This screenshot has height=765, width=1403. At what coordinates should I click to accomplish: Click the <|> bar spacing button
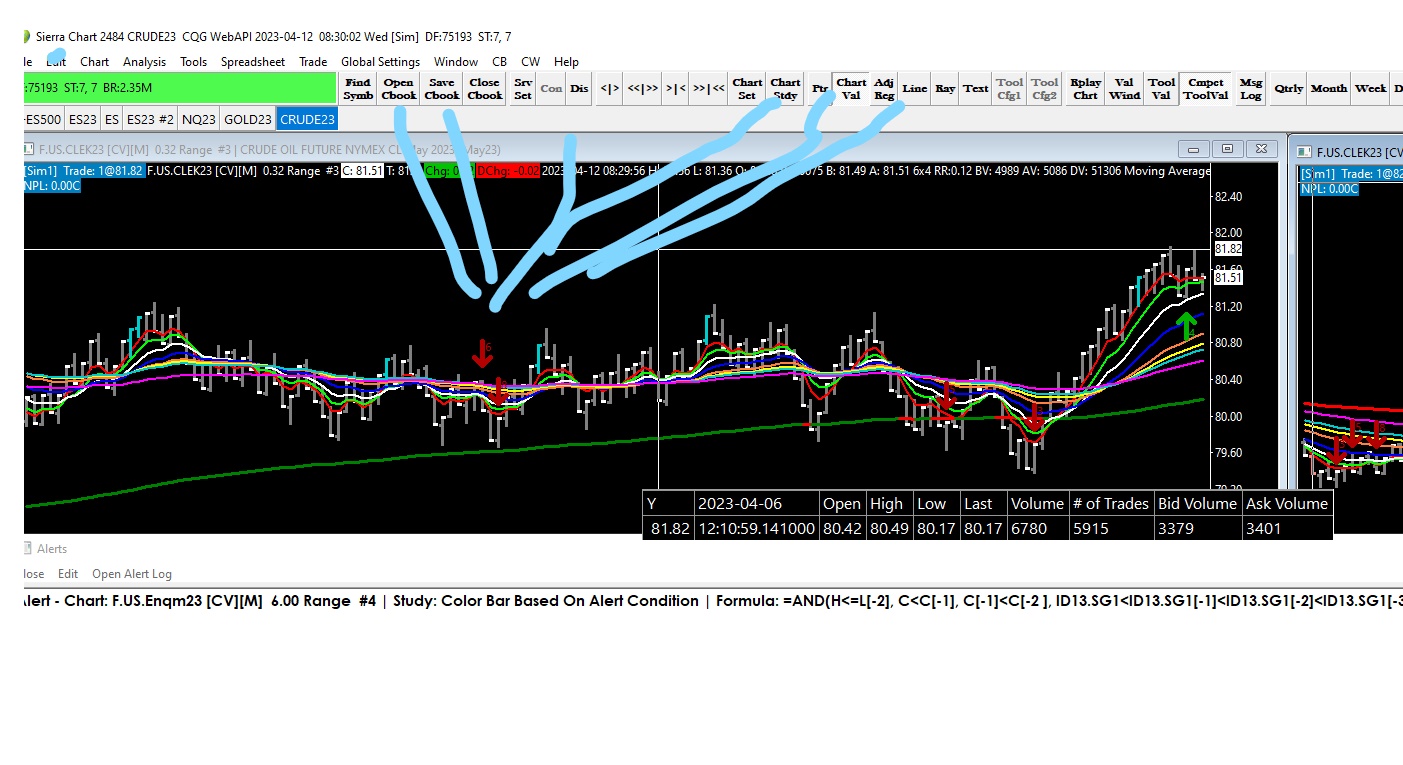[x=609, y=88]
